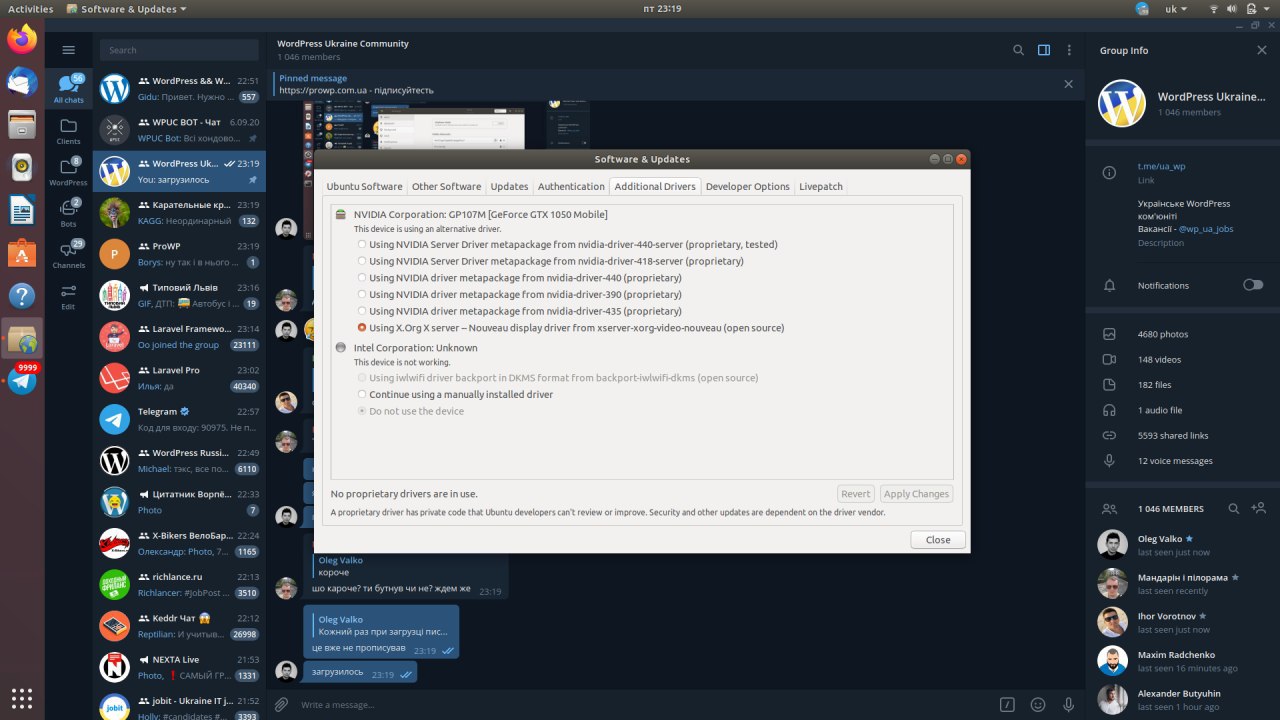Record a voice message
This screenshot has height=720, width=1280.
click(1069, 704)
